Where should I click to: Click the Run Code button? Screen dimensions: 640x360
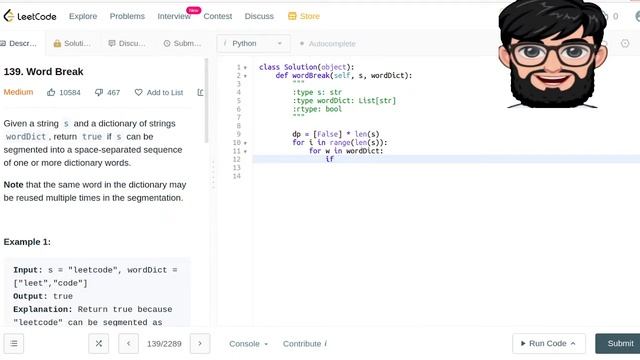(549, 344)
